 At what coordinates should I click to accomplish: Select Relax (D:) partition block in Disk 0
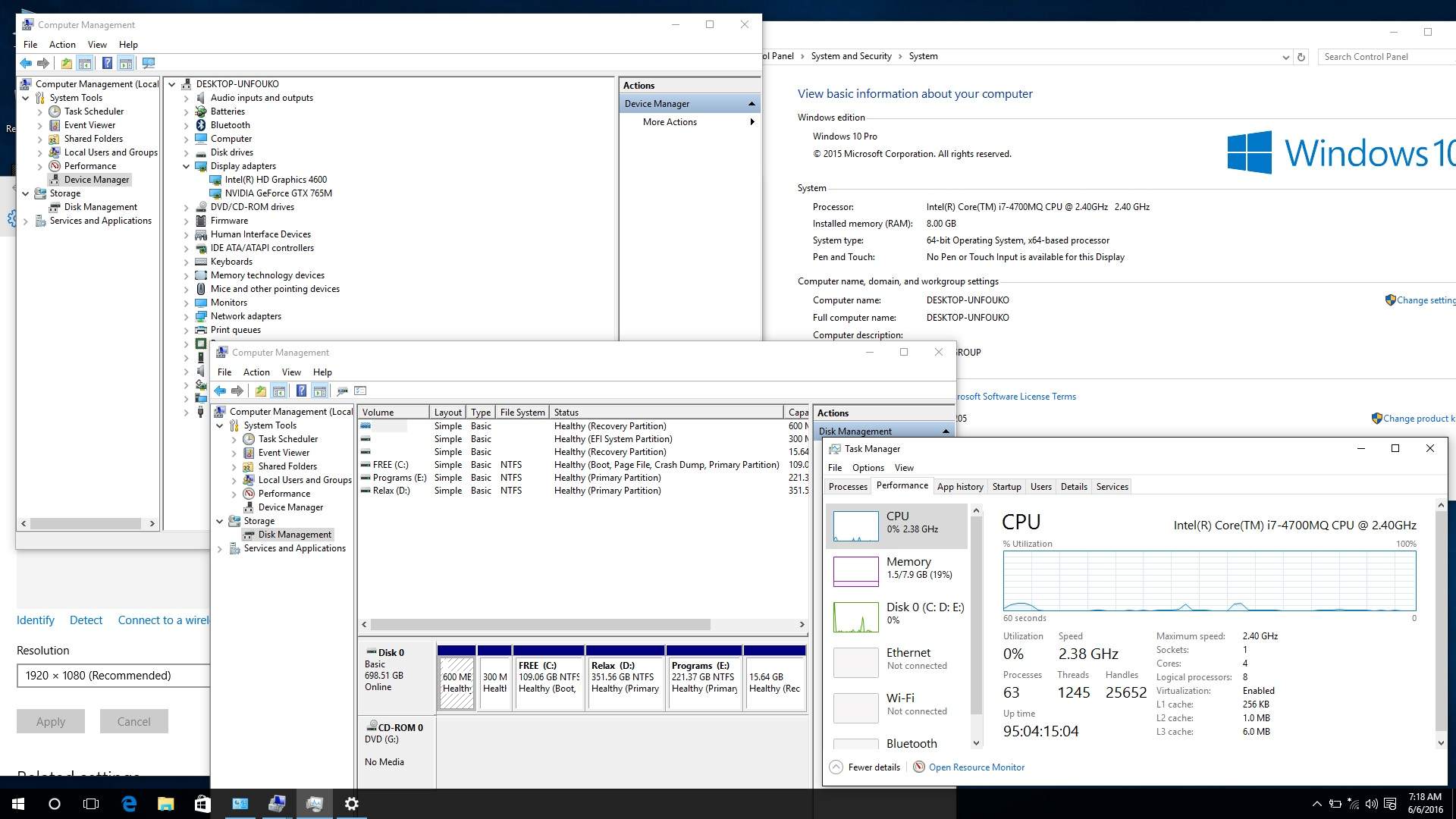(x=626, y=677)
